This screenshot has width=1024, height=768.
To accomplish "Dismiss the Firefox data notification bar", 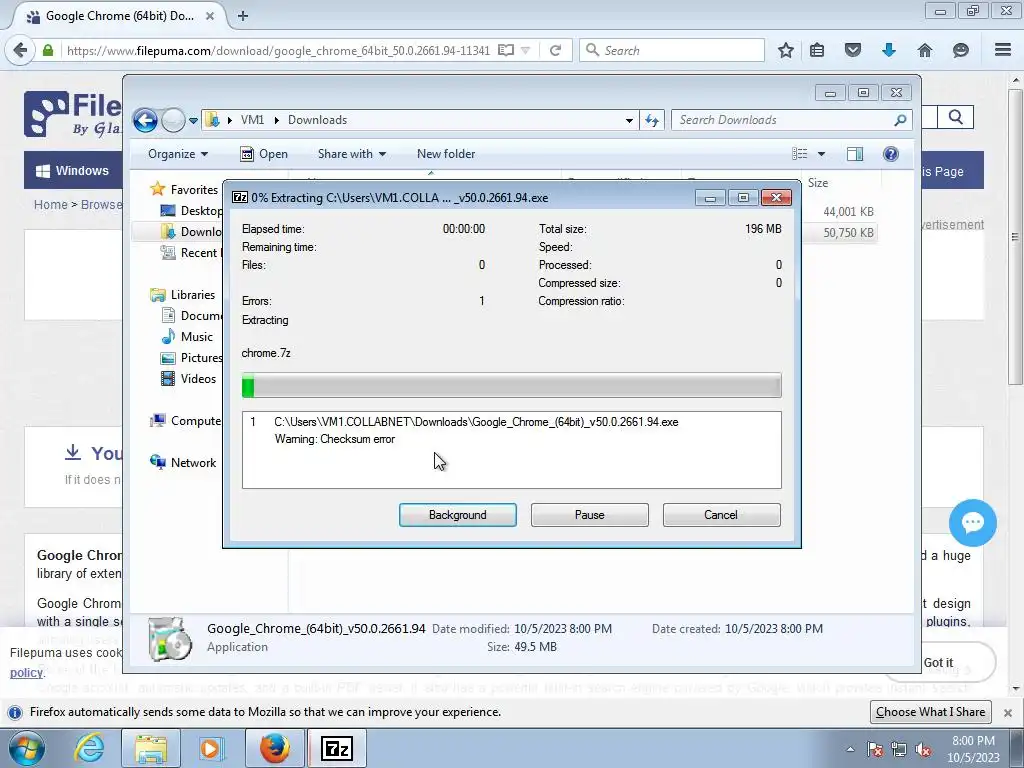I will click(x=1008, y=712).
